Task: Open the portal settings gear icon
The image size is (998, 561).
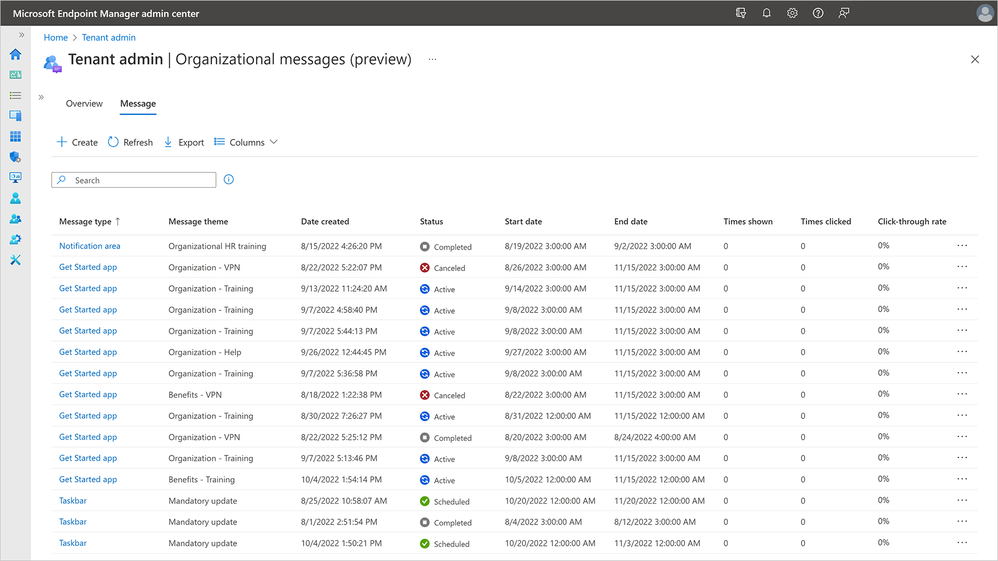Action: [x=792, y=13]
